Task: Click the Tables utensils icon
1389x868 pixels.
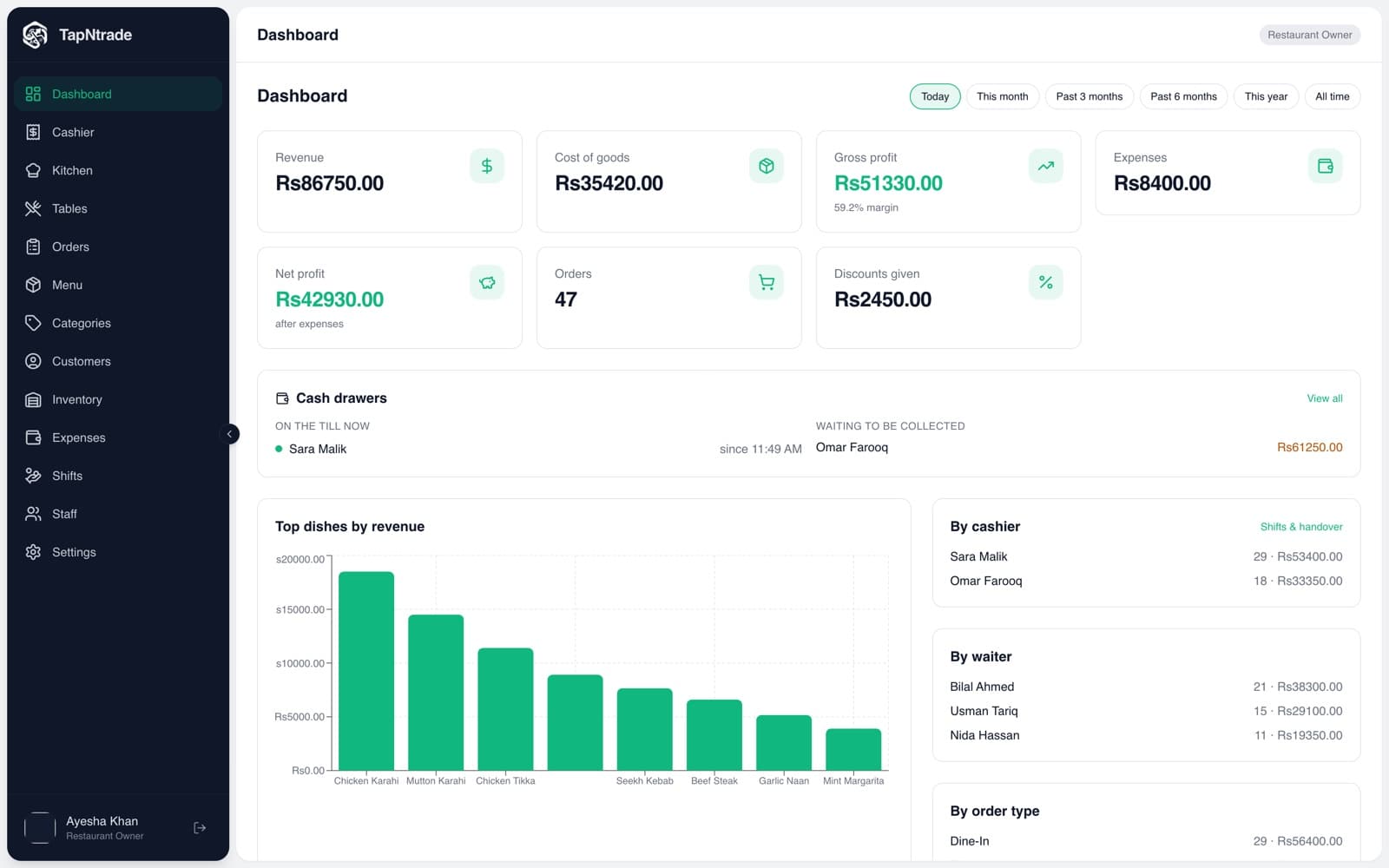Action: (x=33, y=208)
